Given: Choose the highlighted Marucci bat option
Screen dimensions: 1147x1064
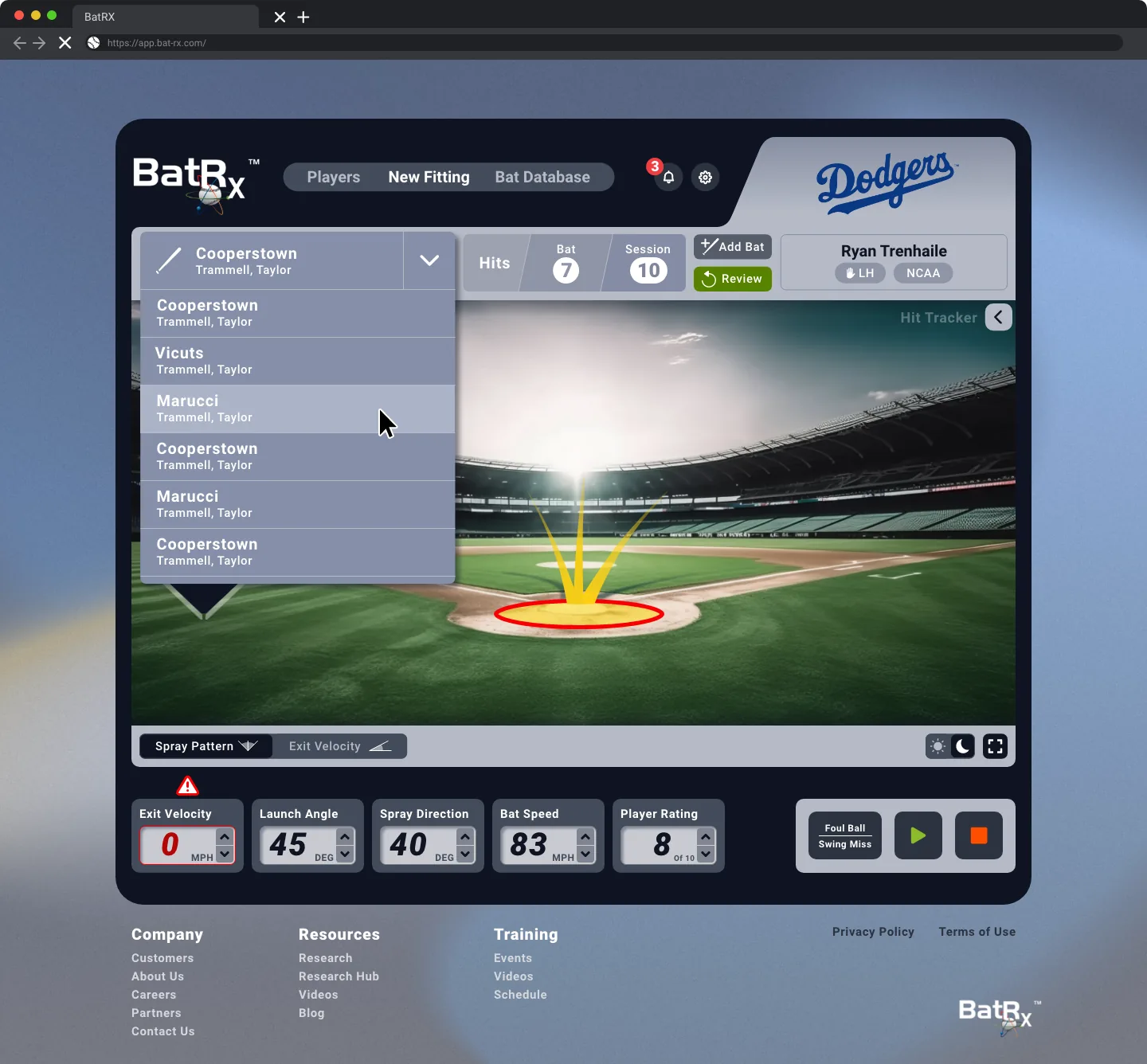Looking at the screenshot, I should point(298,409).
